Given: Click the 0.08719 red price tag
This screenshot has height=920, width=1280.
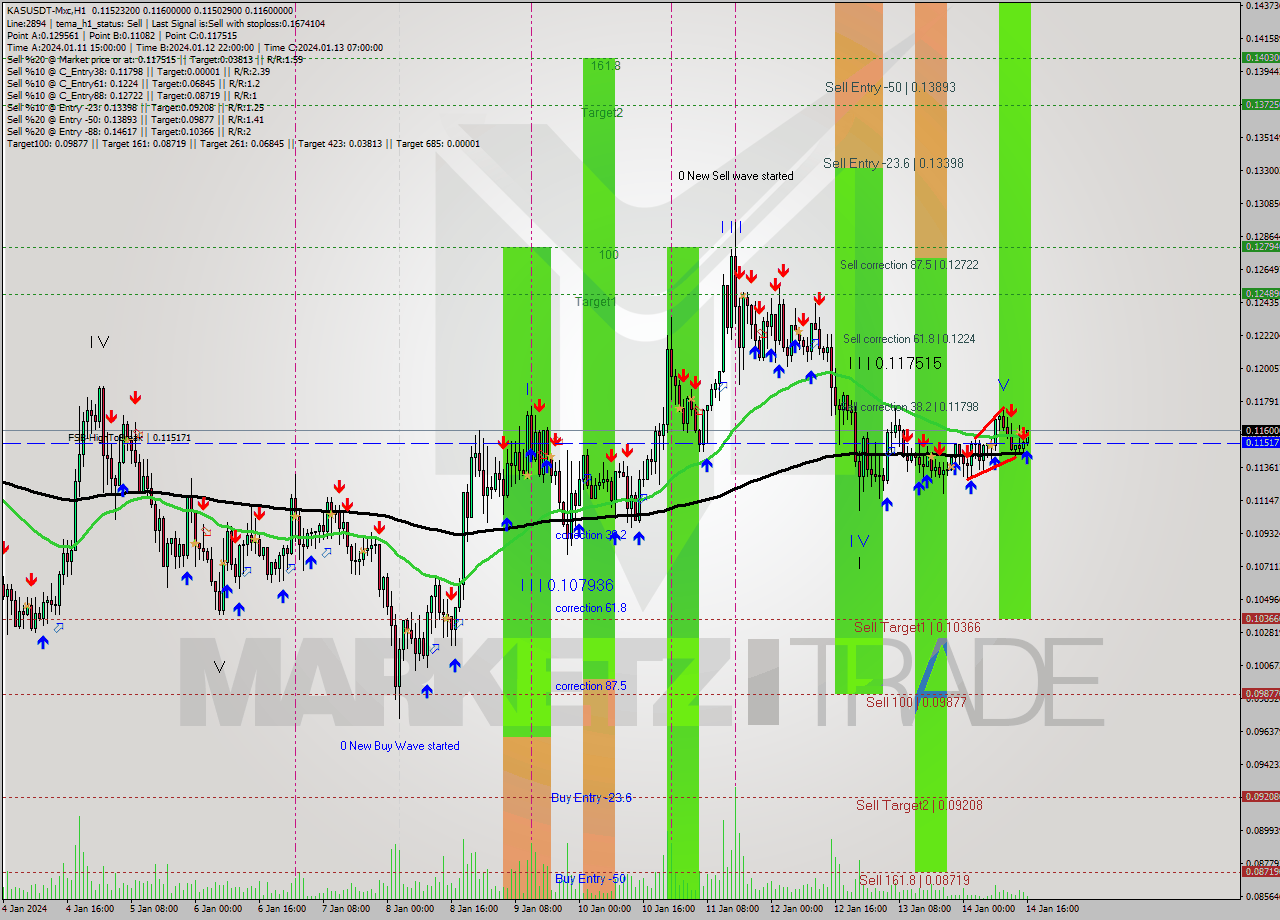Looking at the screenshot, I should (x=1260, y=871).
